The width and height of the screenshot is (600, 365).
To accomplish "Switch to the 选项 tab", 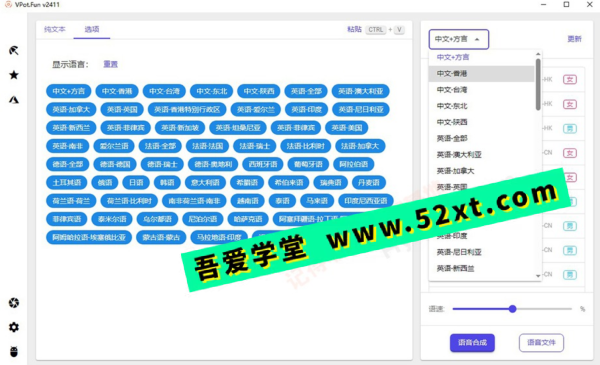I will pos(92,29).
